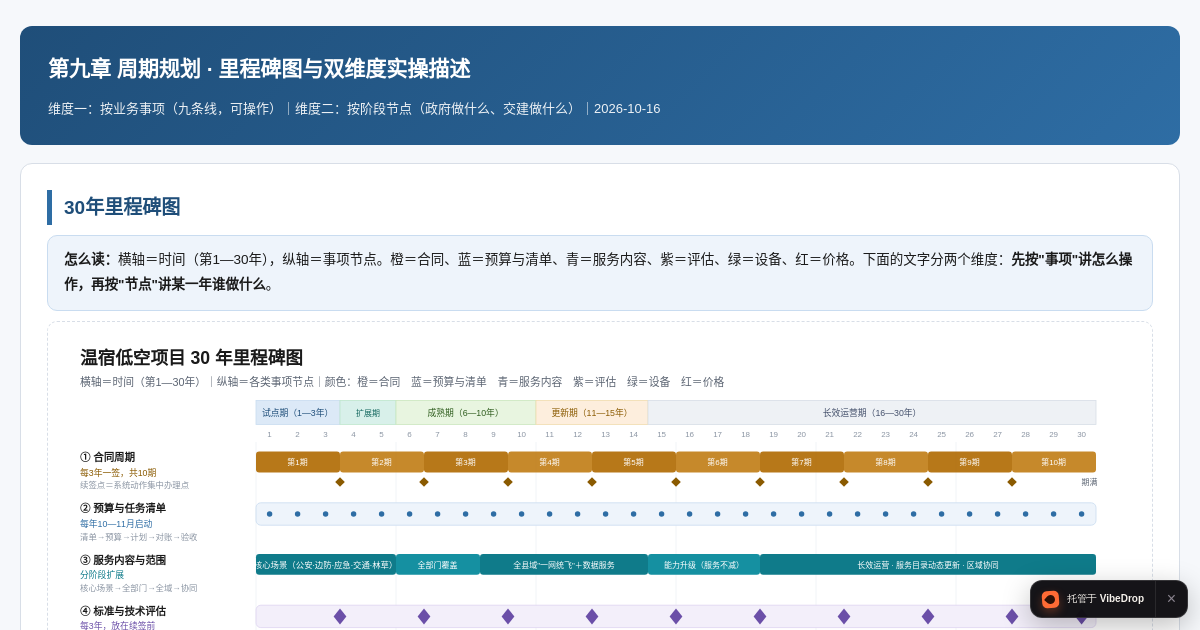The height and width of the screenshot is (630, 1200).
Task: Click the 第6期 contract bar
Action: click(718, 462)
